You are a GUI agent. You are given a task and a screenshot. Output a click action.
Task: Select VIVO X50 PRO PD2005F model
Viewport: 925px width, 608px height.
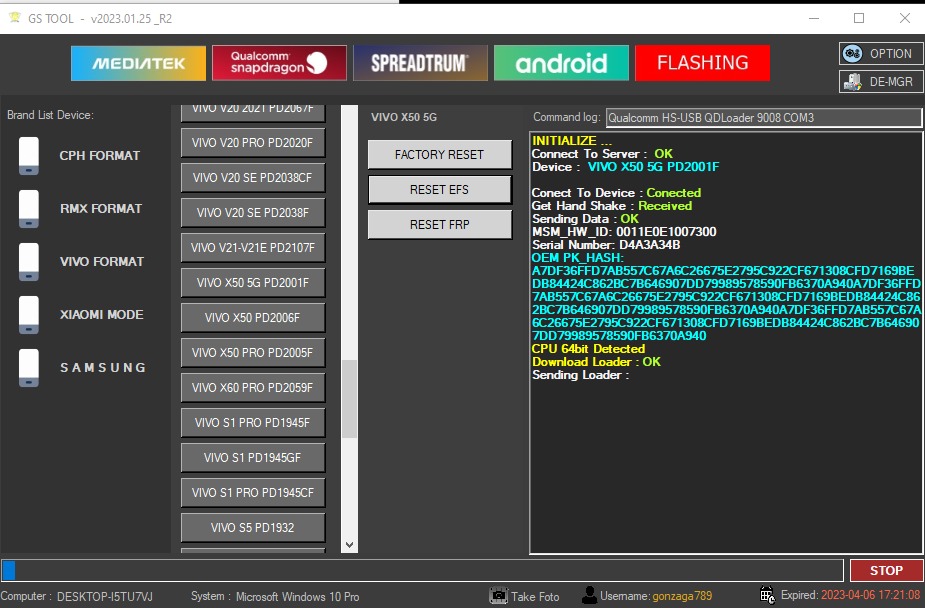[252, 353]
